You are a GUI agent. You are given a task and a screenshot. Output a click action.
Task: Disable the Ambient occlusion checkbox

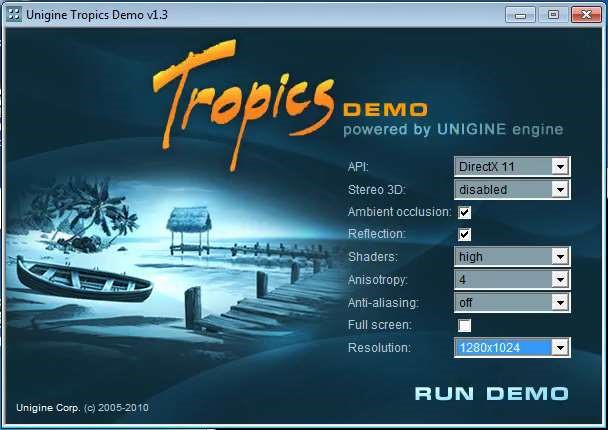[x=464, y=212]
